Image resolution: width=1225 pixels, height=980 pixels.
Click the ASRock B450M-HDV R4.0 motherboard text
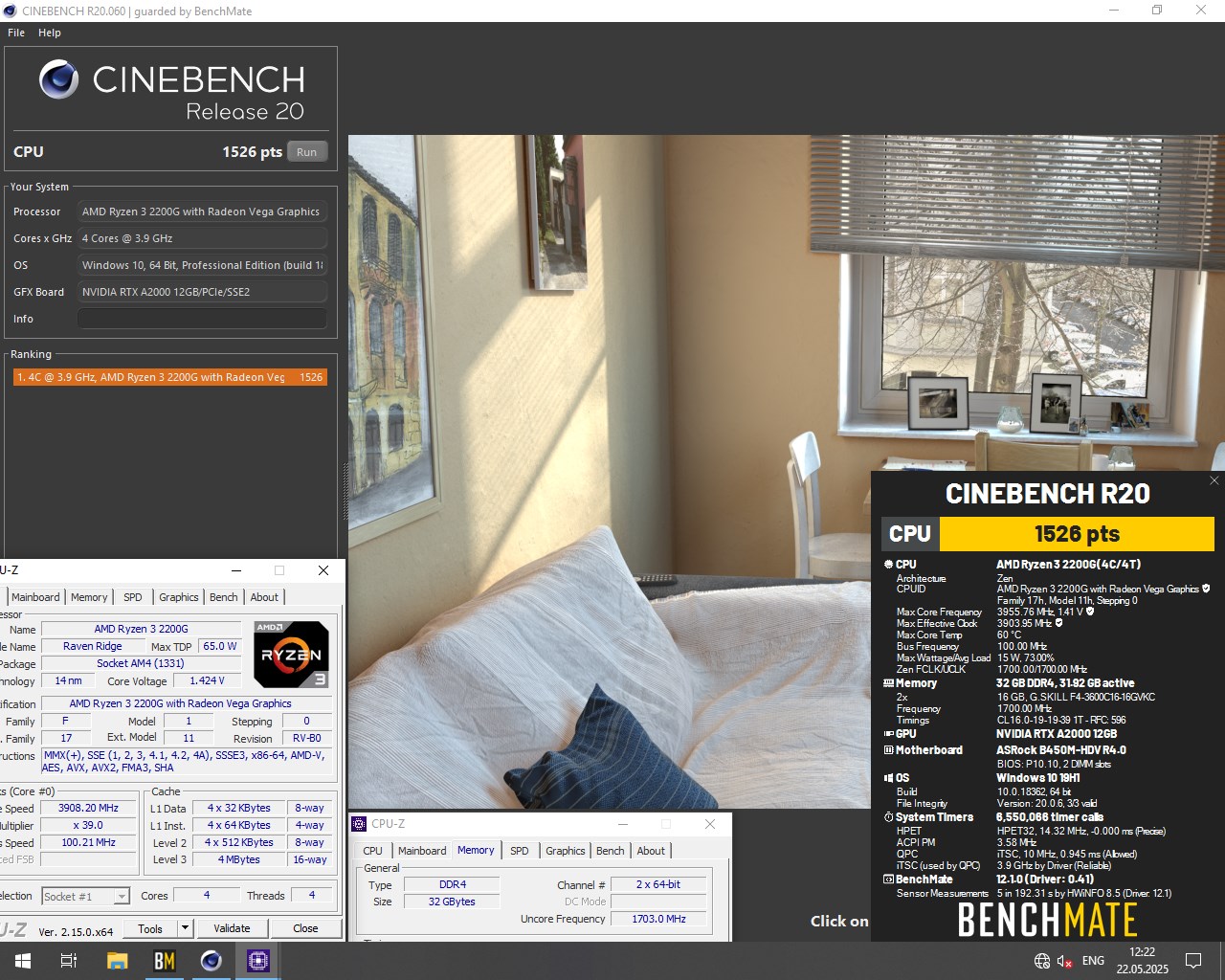[x=1061, y=750]
